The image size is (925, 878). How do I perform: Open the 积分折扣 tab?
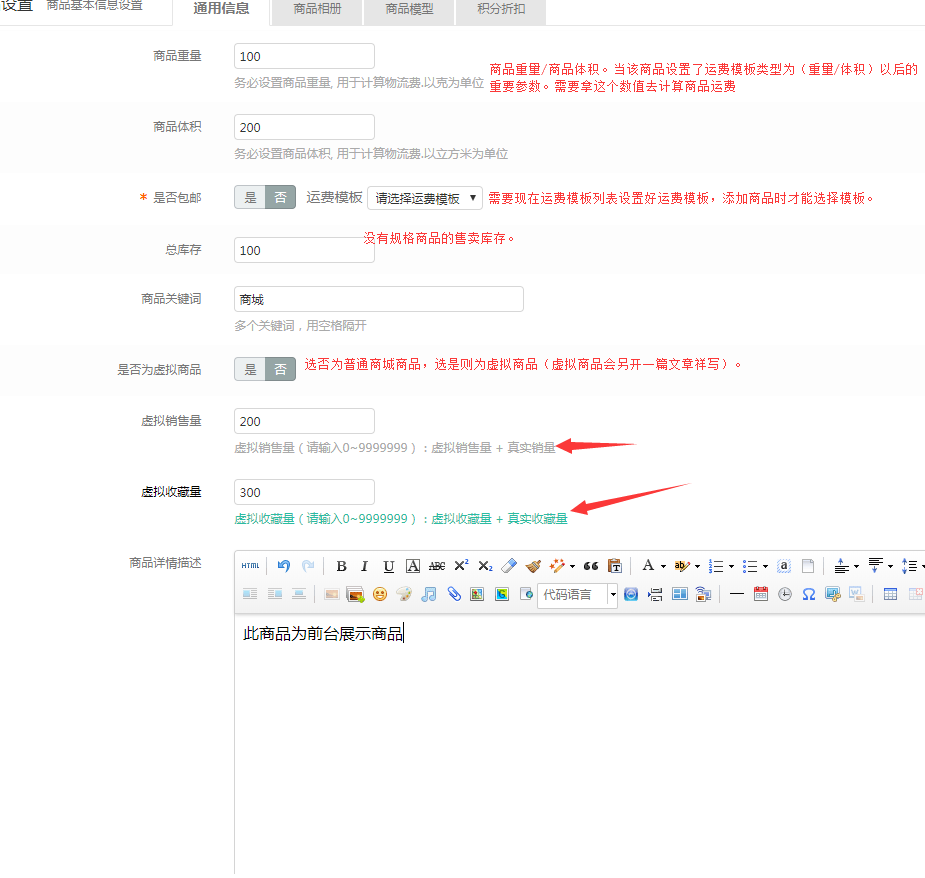502,12
